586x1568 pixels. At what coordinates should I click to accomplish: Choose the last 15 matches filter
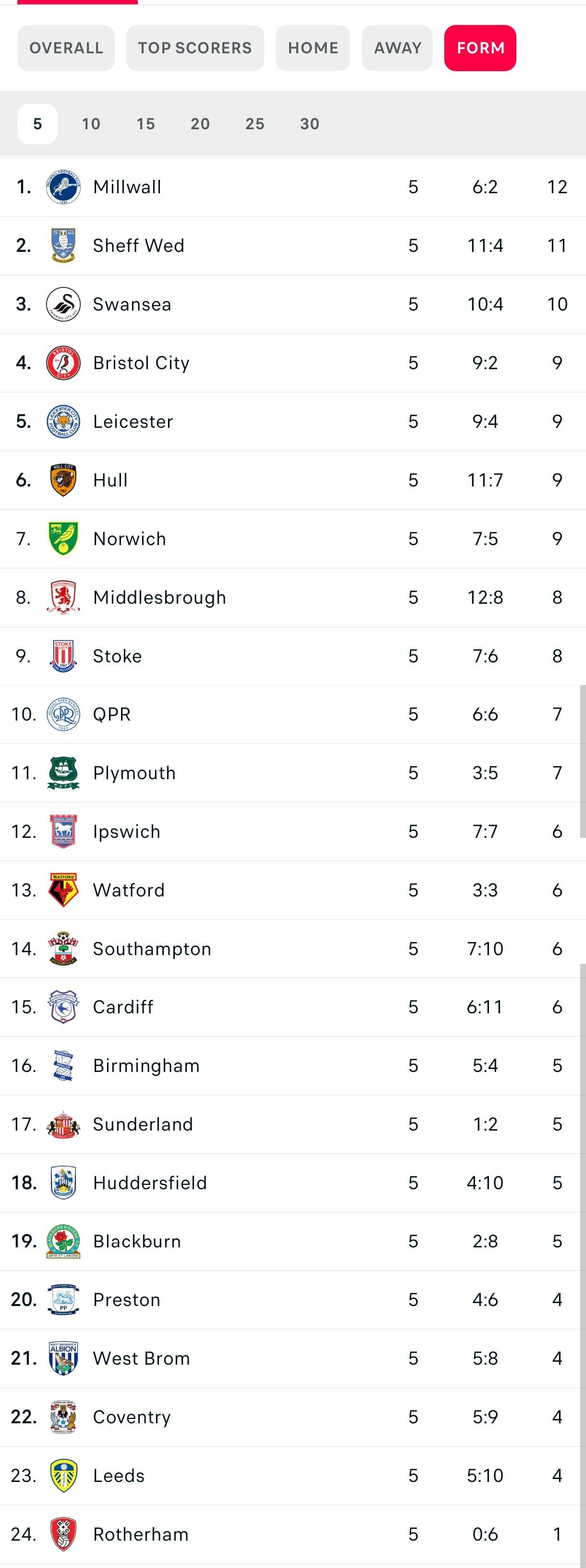coord(146,124)
